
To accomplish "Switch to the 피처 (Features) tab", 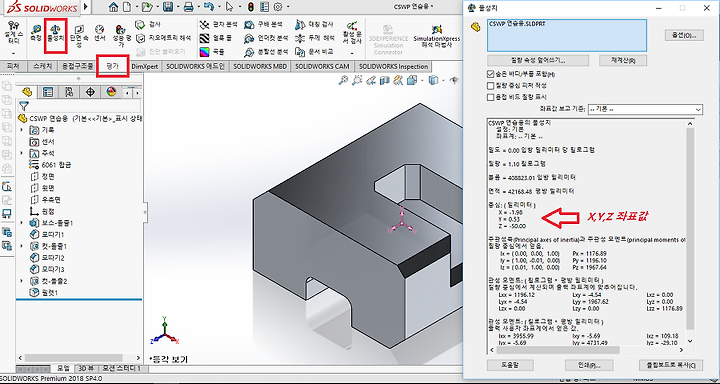I will pyautogui.click(x=14, y=67).
